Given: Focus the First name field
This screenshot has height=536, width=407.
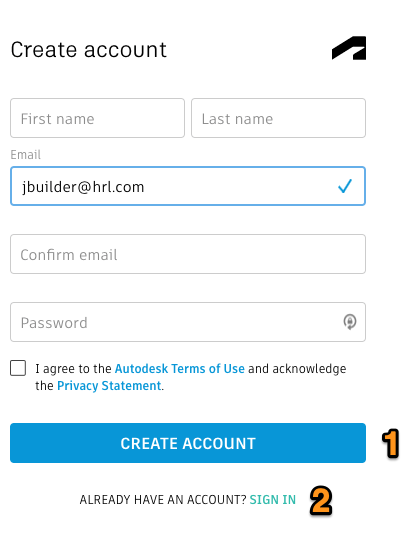Looking at the screenshot, I should (97, 118).
